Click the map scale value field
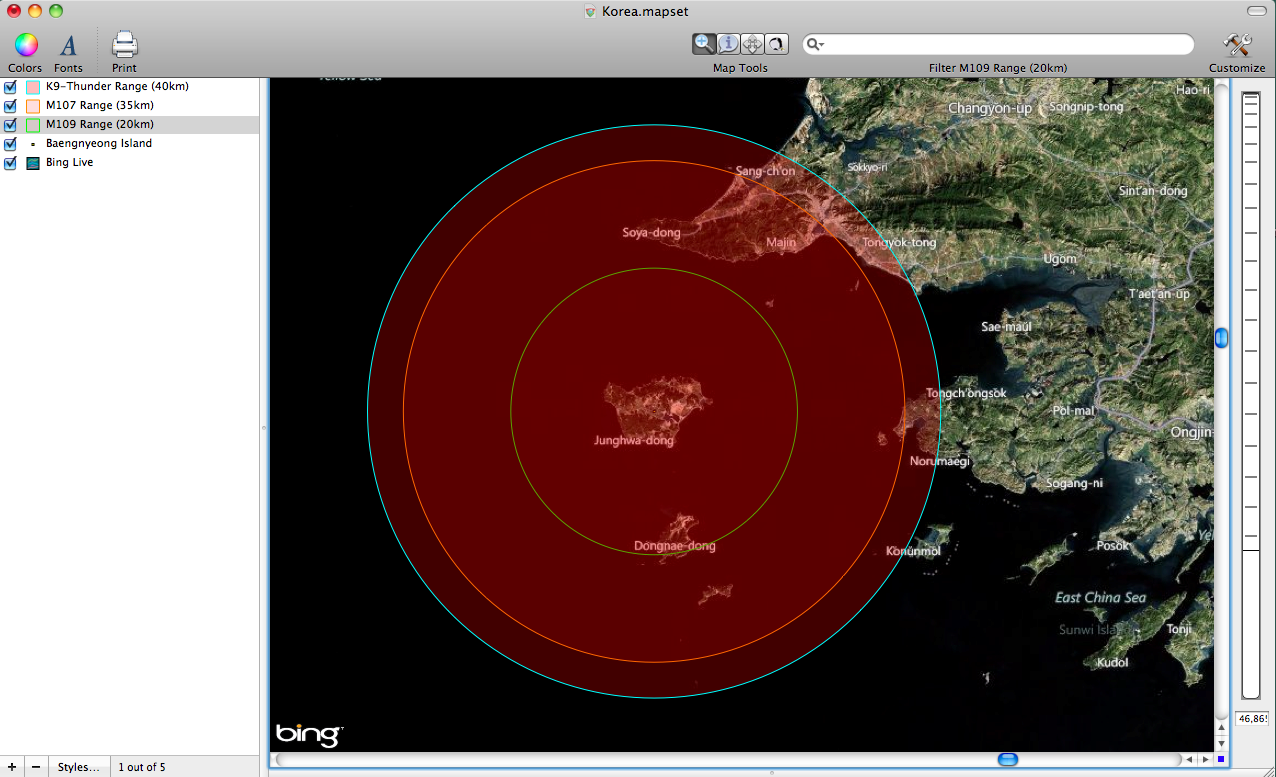 point(1252,719)
